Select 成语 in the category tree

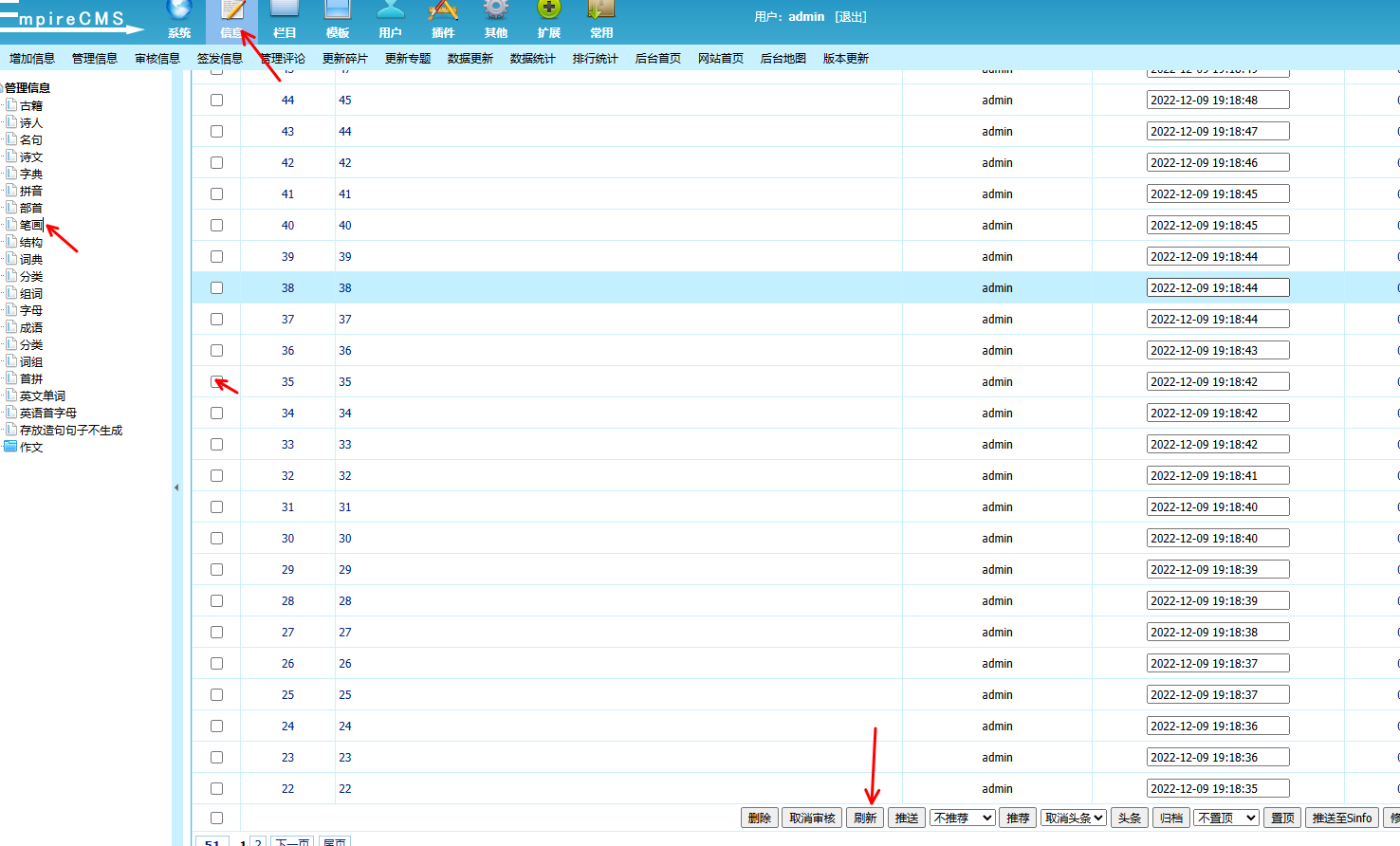click(31, 328)
